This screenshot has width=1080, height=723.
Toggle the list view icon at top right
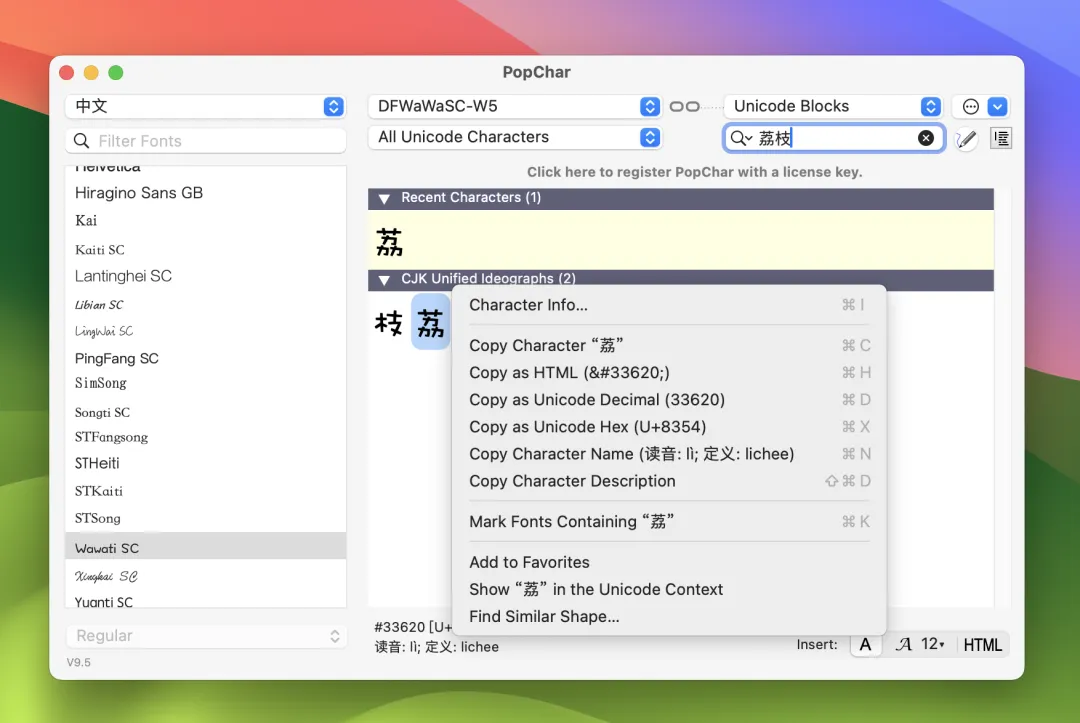(1001, 138)
